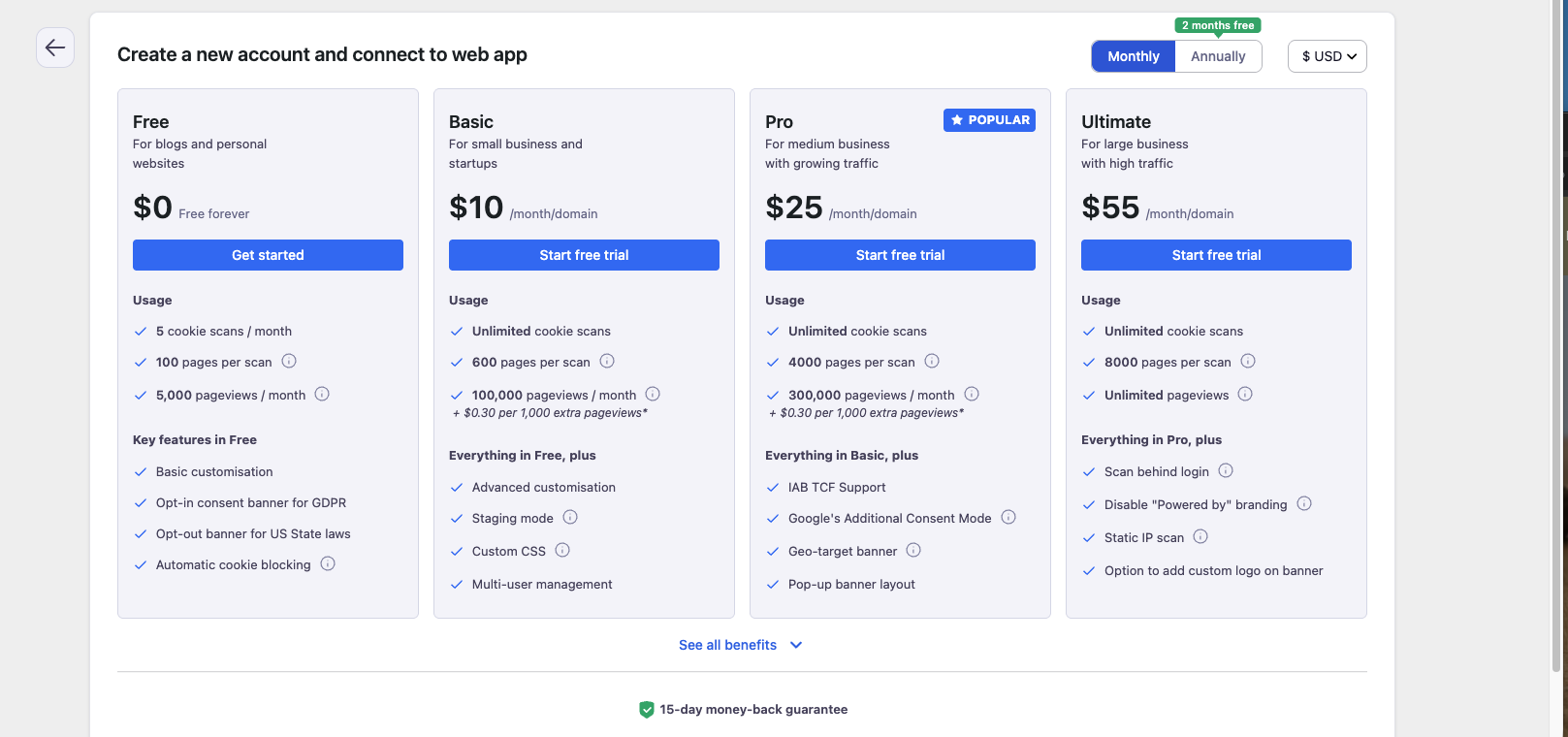Open info icon beside 8000 pages per scan
Image resolution: width=1568 pixels, height=737 pixels.
pos(1248,361)
